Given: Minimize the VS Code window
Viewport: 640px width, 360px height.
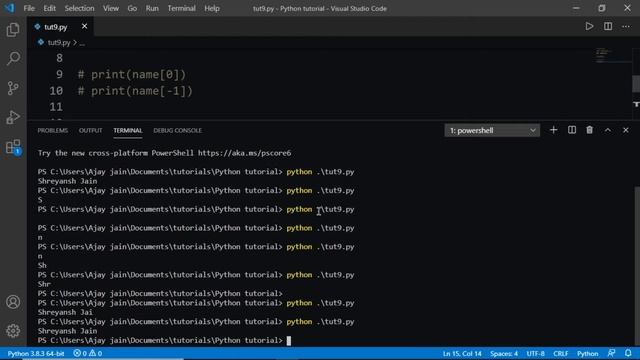Looking at the screenshot, I should pos(576,8).
